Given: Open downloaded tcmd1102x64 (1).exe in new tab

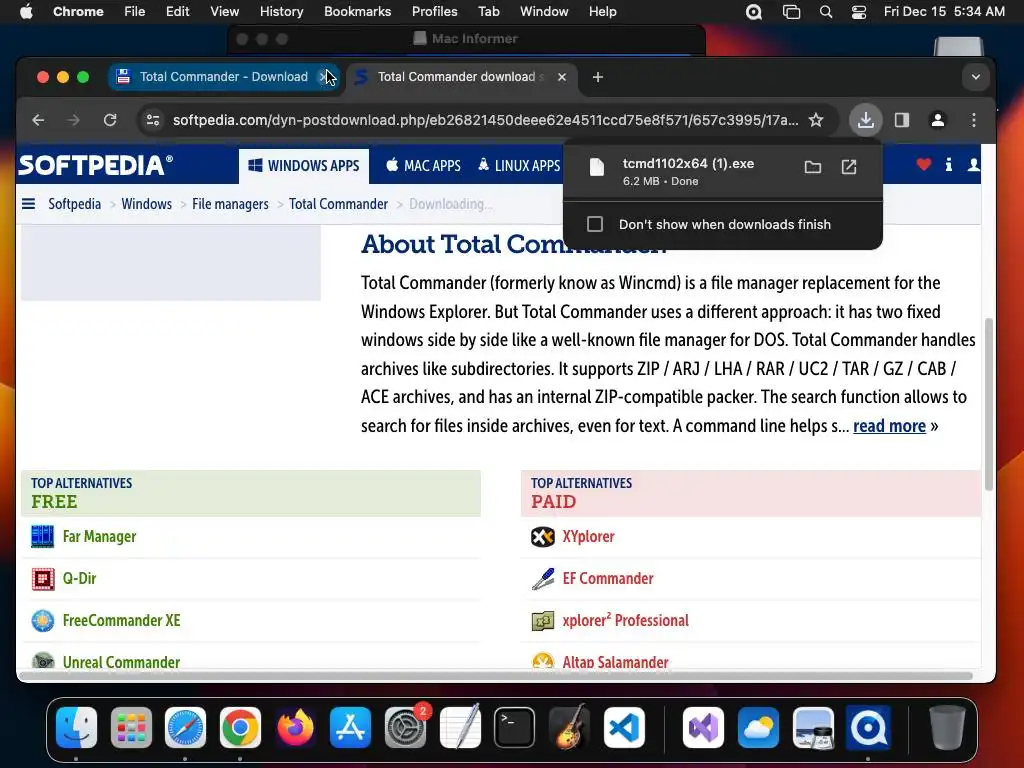Looking at the screenshot, I should [848, 167].
